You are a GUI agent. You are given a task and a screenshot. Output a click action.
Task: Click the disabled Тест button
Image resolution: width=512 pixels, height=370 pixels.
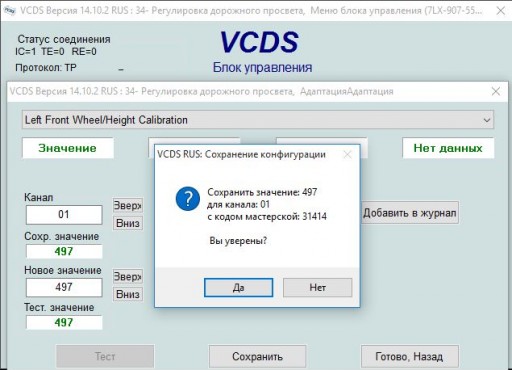[105, 356]
